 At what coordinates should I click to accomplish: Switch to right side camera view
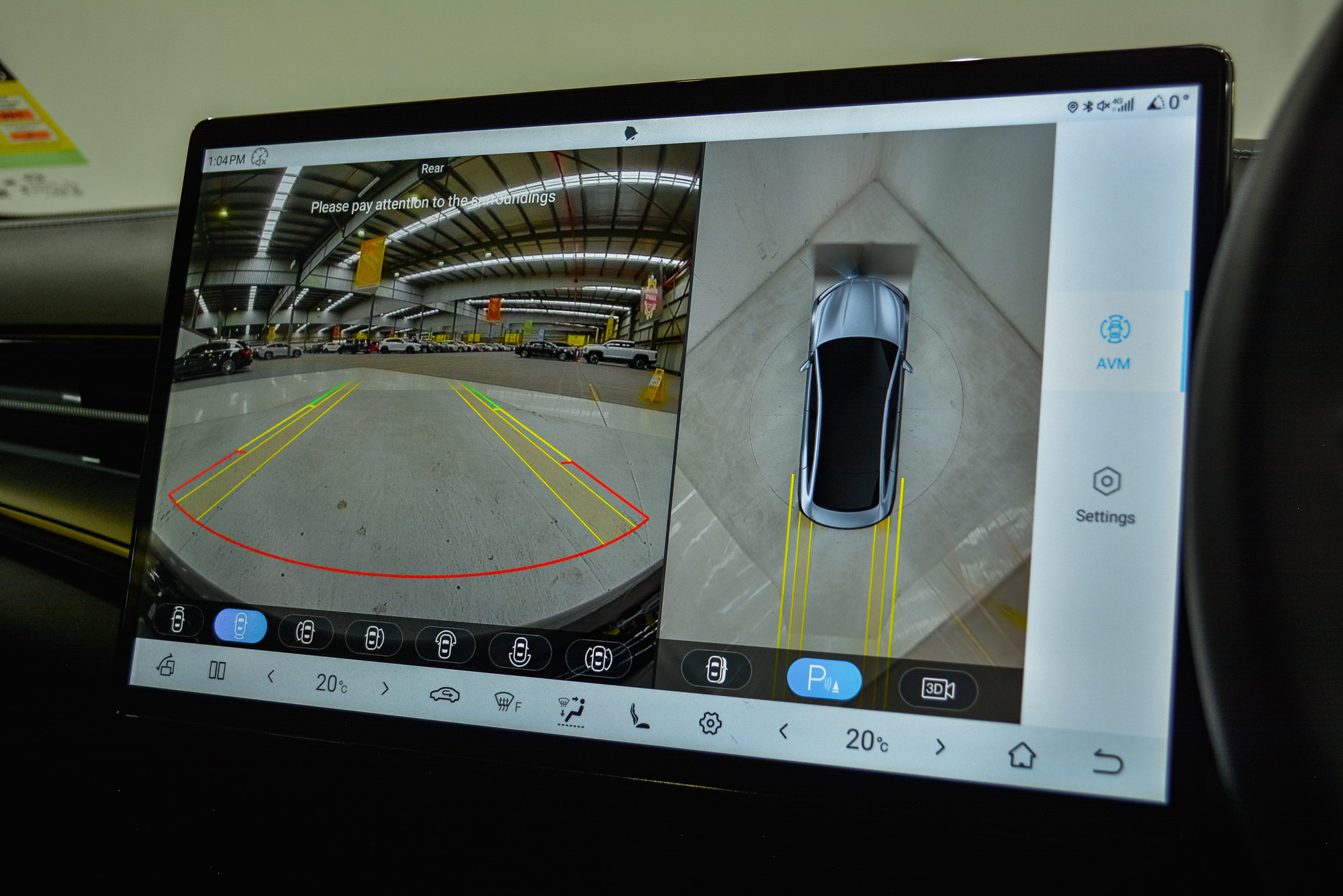[374, 638]
